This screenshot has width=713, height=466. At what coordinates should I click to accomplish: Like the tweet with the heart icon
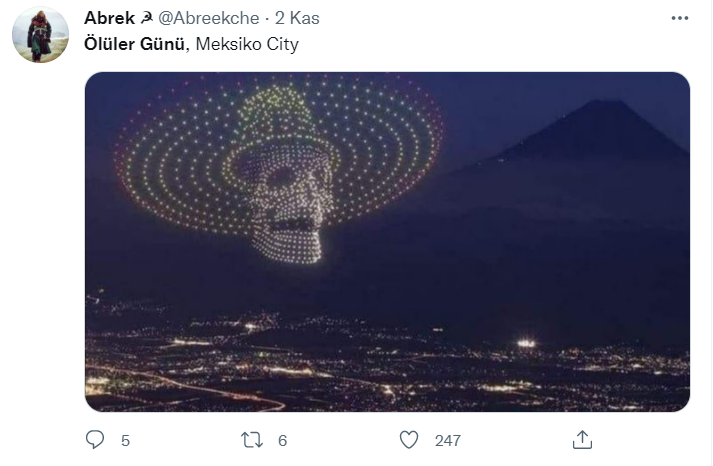[x=408, y=440]
